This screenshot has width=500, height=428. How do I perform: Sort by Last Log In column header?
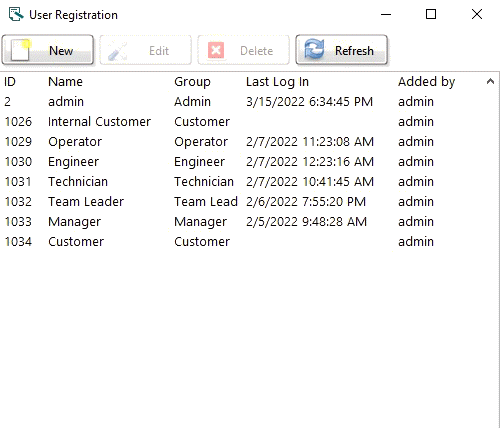click(x=277, y=82)
